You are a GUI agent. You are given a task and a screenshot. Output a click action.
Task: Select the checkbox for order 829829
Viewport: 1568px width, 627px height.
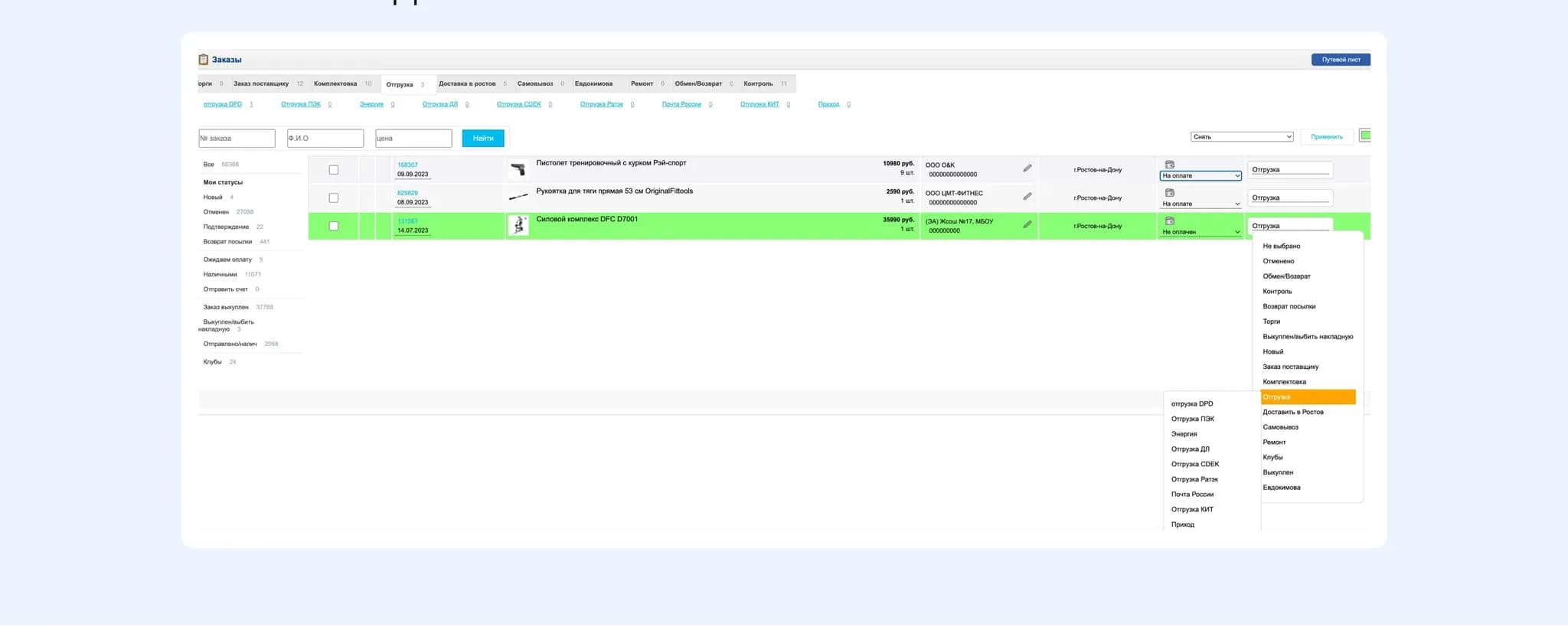[333, 198]
